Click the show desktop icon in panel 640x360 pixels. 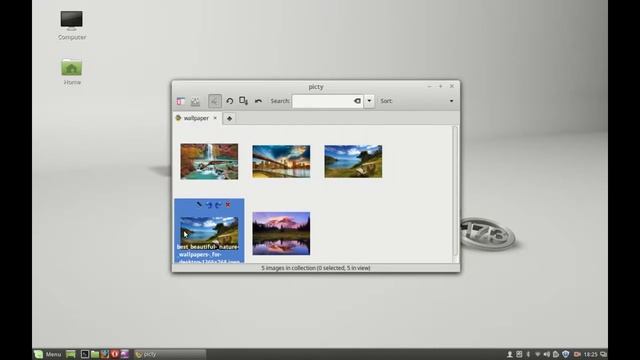(71, 354)
